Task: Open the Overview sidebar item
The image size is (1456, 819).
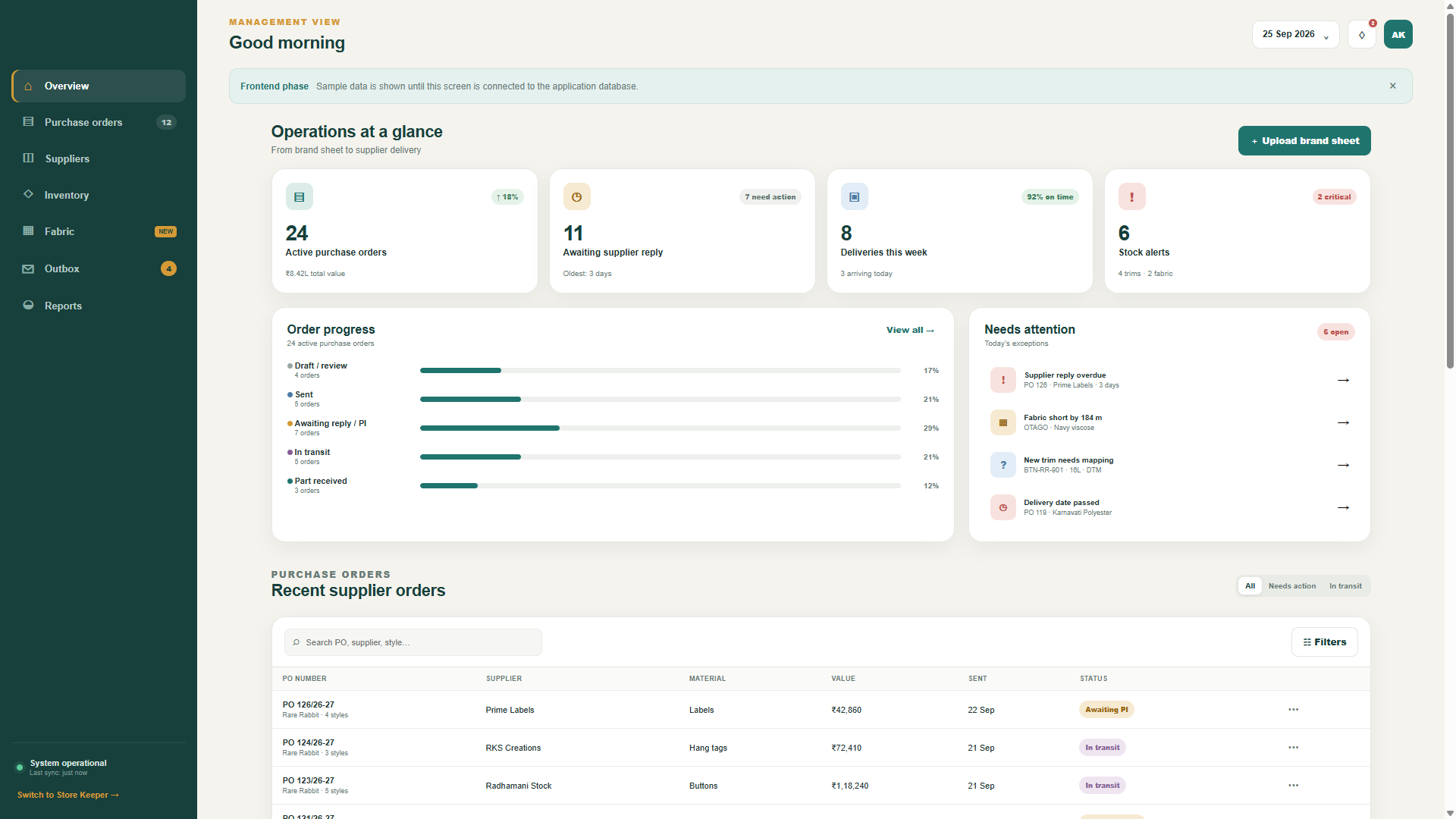Action: [x=99, y=86]
